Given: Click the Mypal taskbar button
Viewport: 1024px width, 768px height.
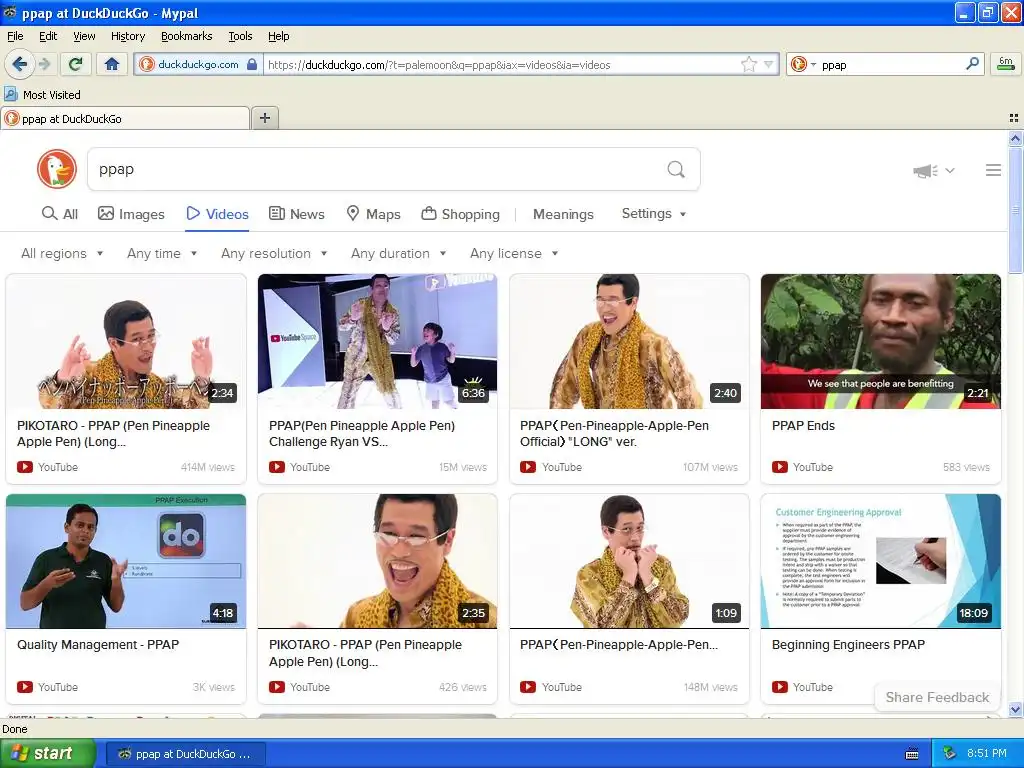Looking at the screenshot, I should 185,754.
